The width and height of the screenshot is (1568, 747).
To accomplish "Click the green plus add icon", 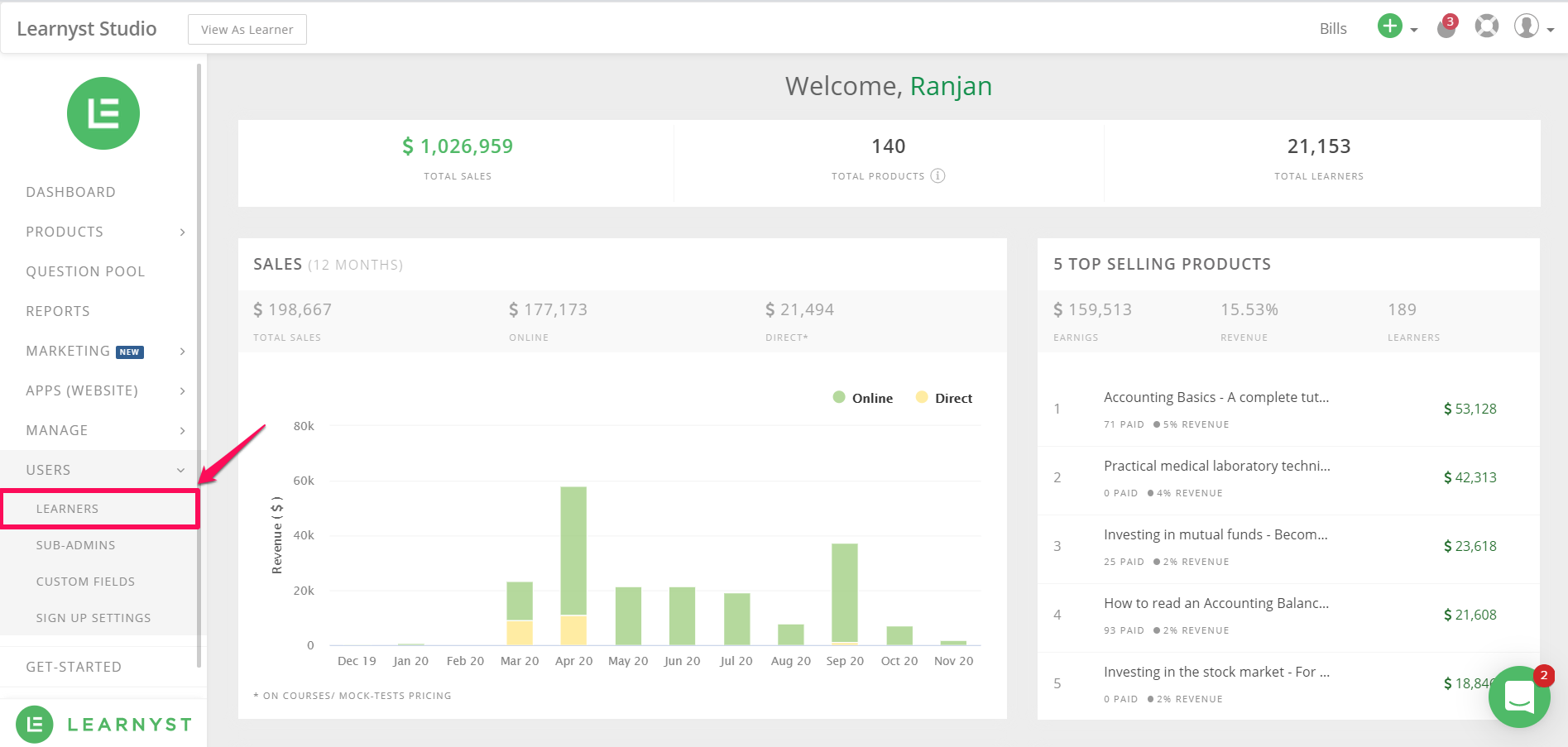I will click(x=1389, y=26).
